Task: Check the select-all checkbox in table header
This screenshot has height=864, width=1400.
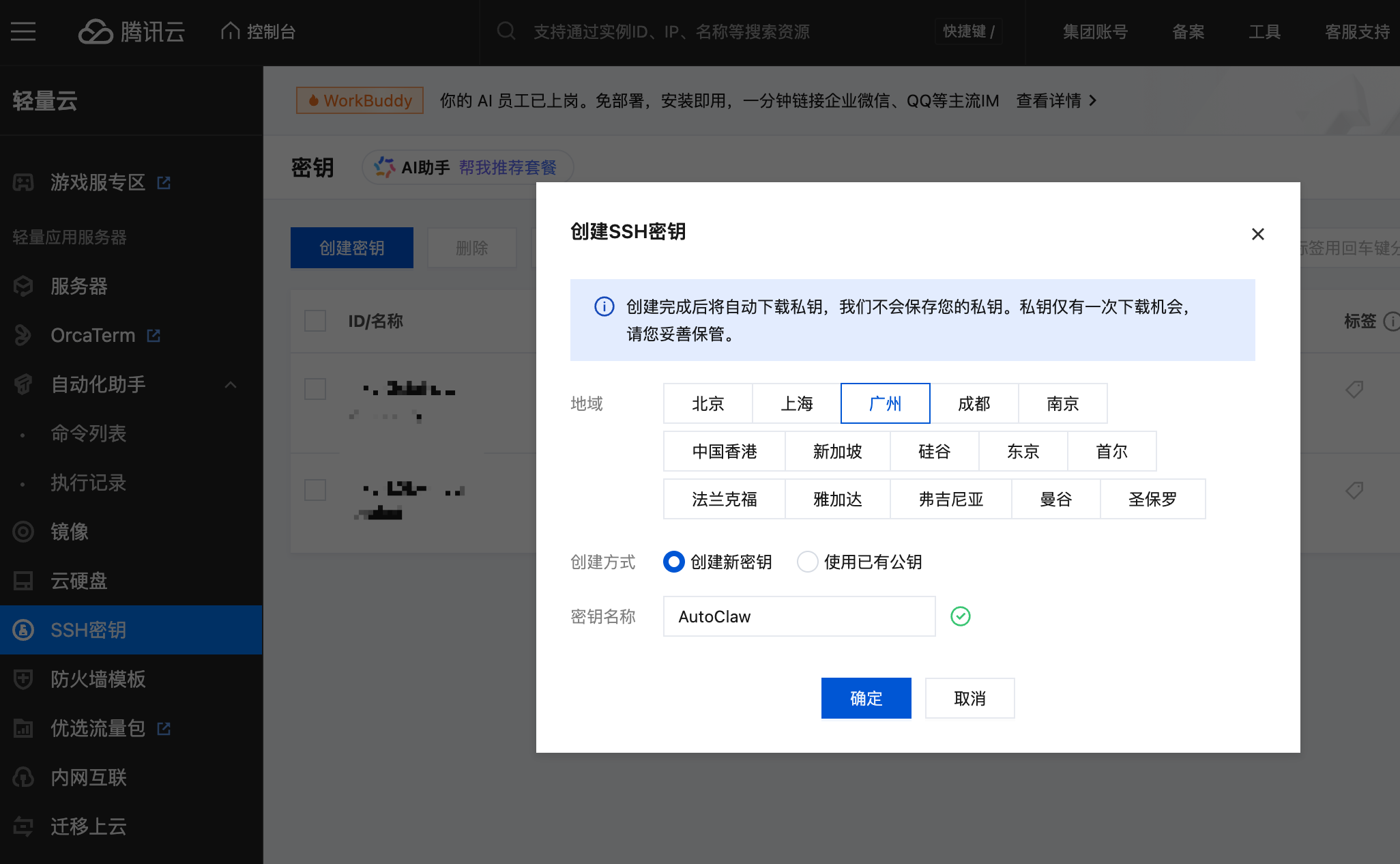Action: [315, 321]
